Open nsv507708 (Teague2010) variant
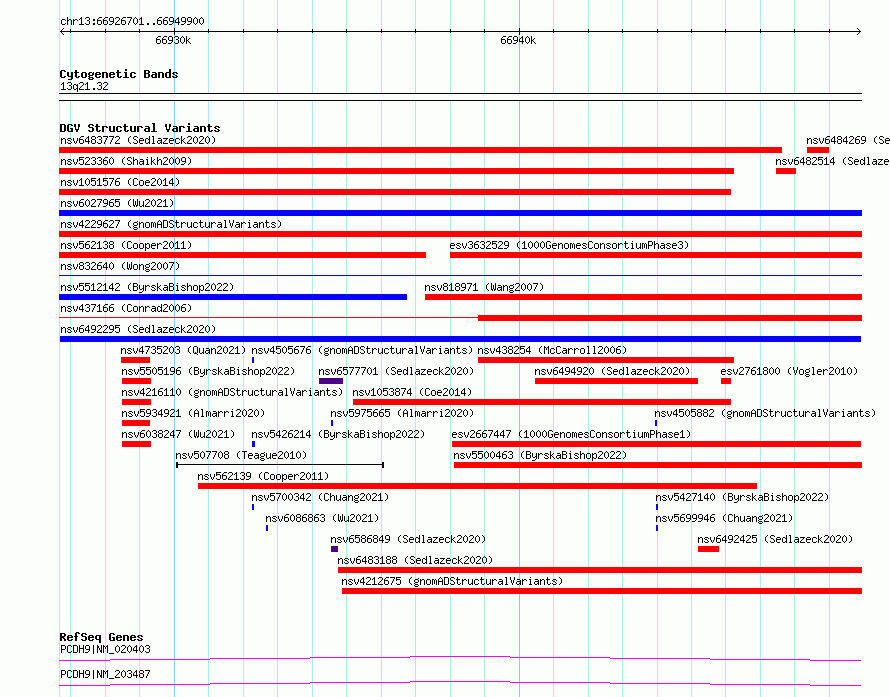 tap(241, 455)
